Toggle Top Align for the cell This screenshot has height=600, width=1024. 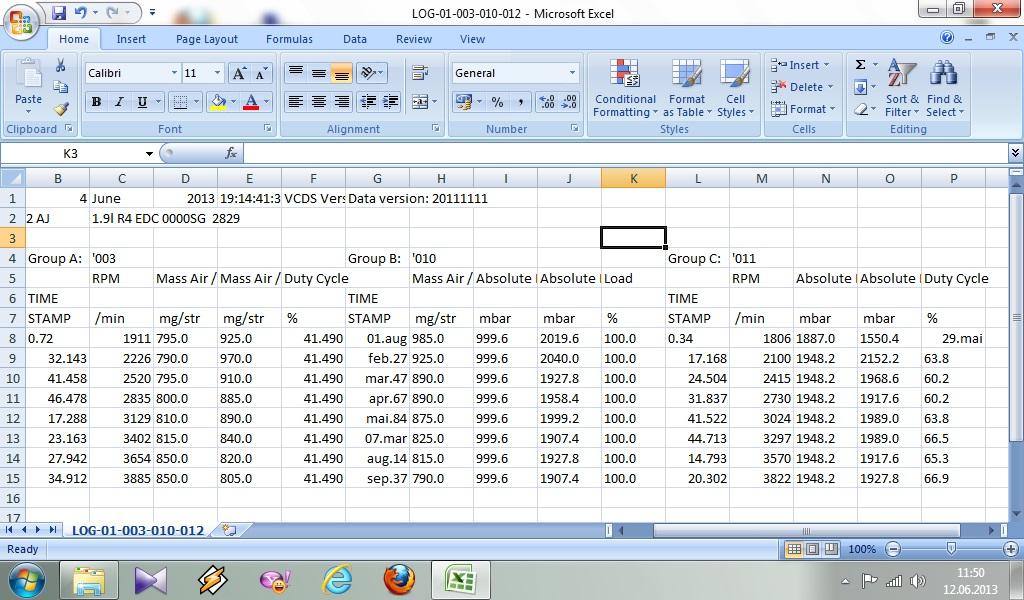(296, 72)
